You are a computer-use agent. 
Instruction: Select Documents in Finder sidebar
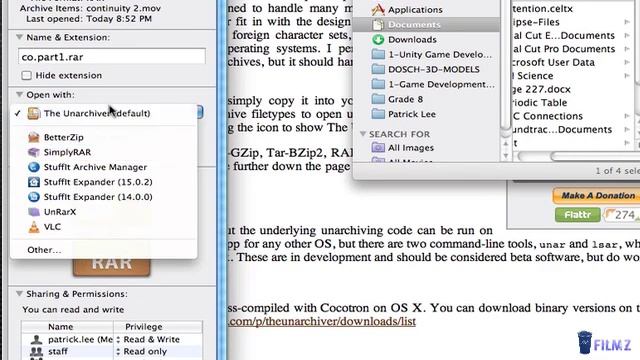click(427, 24)
